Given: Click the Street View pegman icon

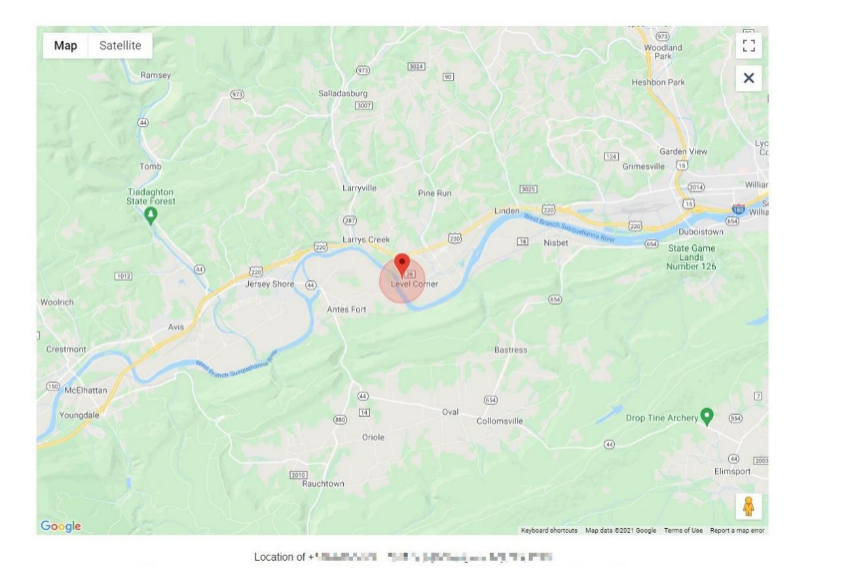Looking at the screenshot, I should (x=749, y=506).
